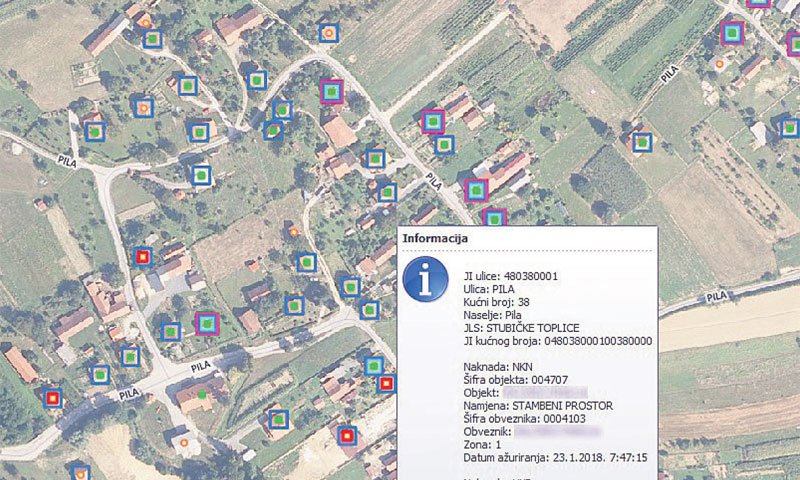
Task: Click the blurred 'Obveznik:' value
Action: click(557, 432)
